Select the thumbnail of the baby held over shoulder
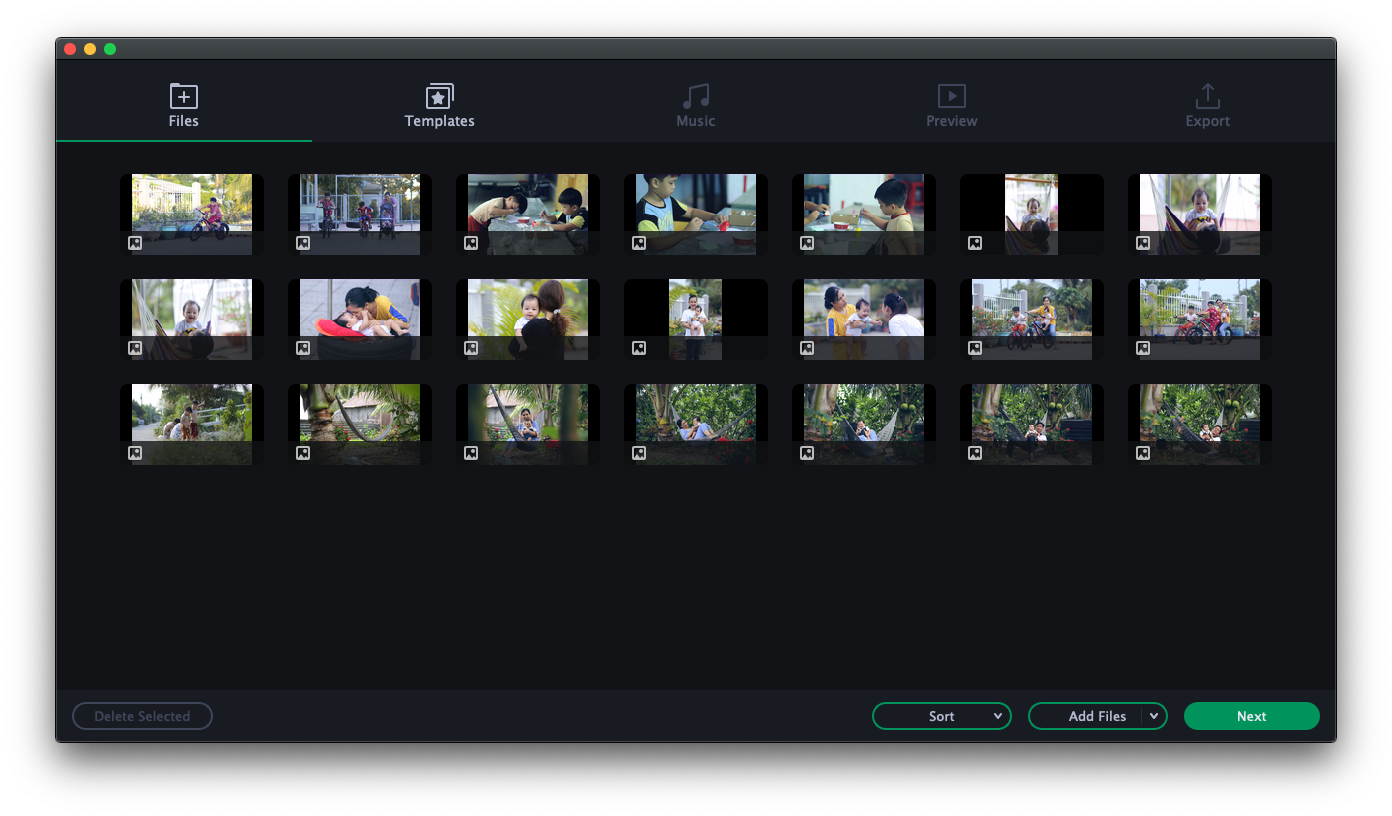The width and height of the screenshot is (1392, 816). click(x=527, y=319)
